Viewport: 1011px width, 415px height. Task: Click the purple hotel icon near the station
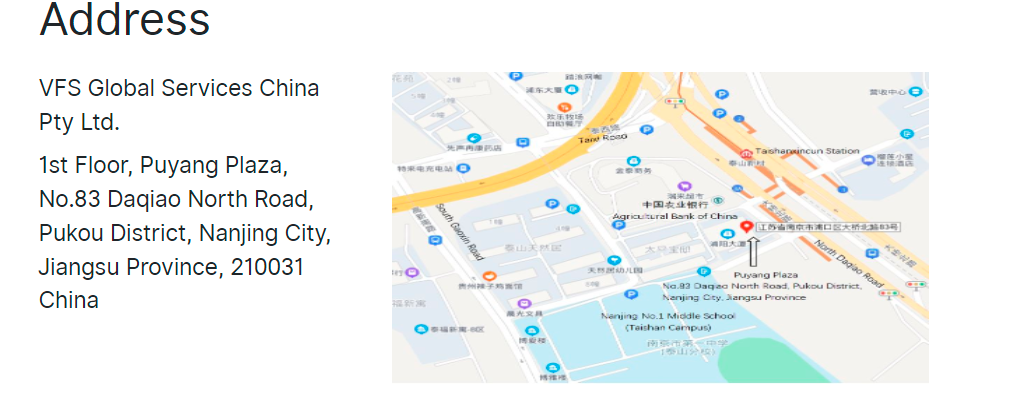(x=867, y=160)
